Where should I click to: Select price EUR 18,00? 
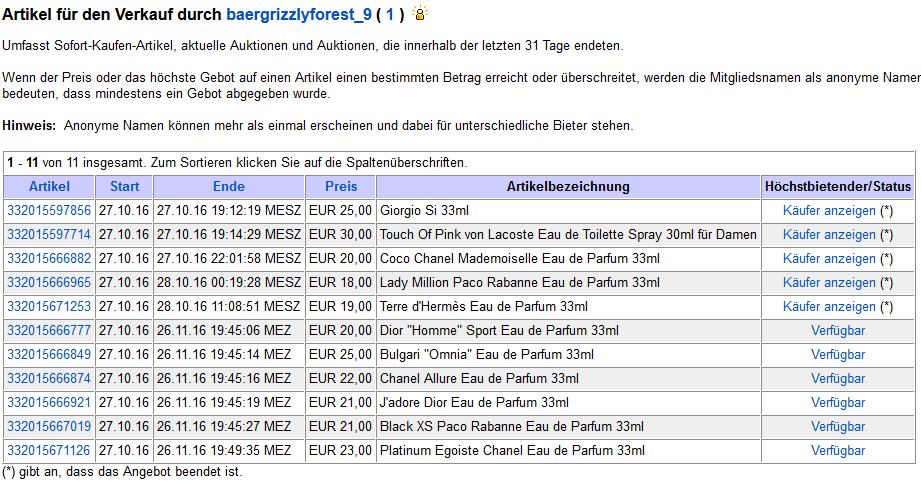click(340, 283)
